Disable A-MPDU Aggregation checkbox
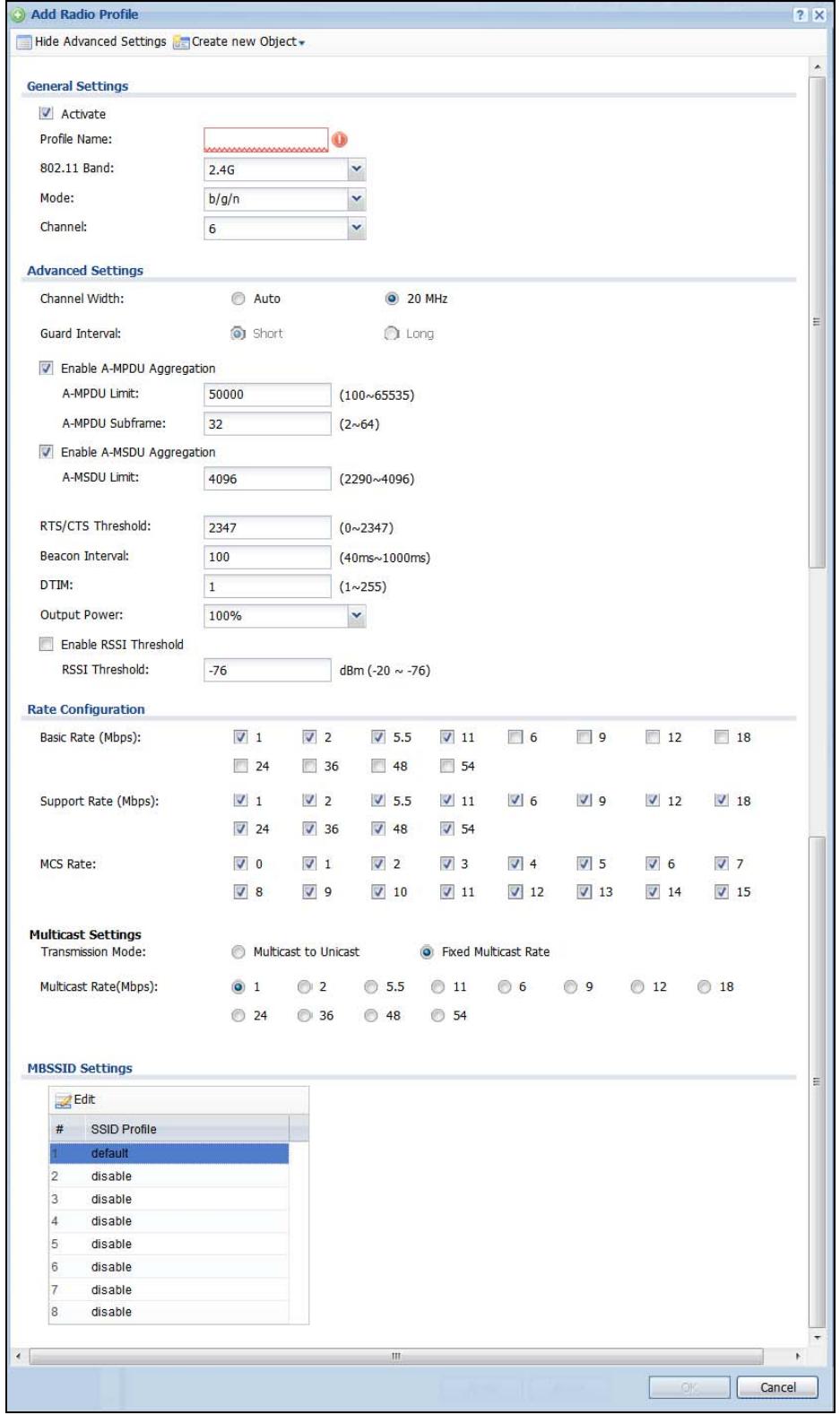Viewport: 840px width, 1415px height. (x=47, y=369)
